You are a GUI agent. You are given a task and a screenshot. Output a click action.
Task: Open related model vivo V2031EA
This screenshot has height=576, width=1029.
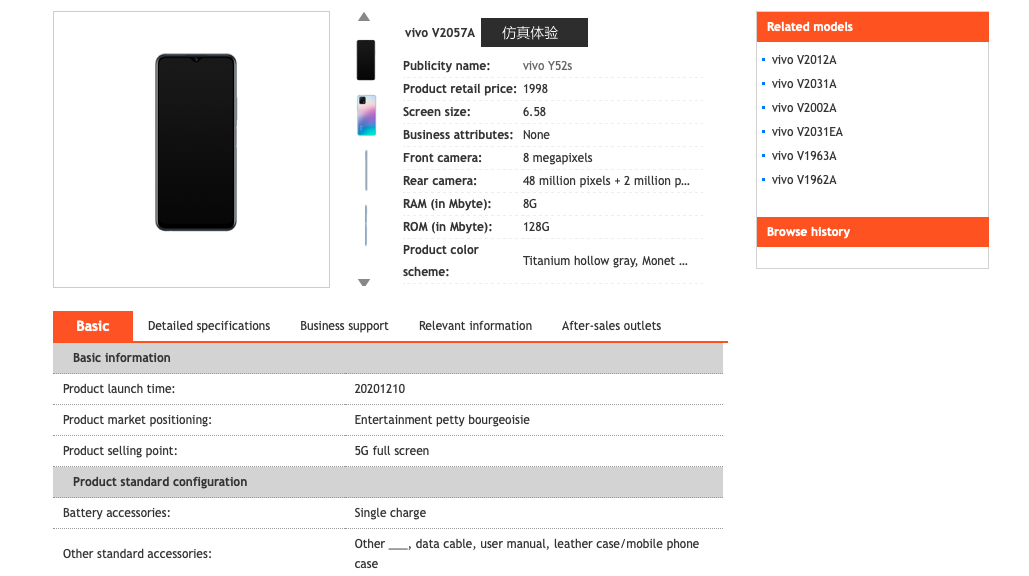click(x=807, y=132)
